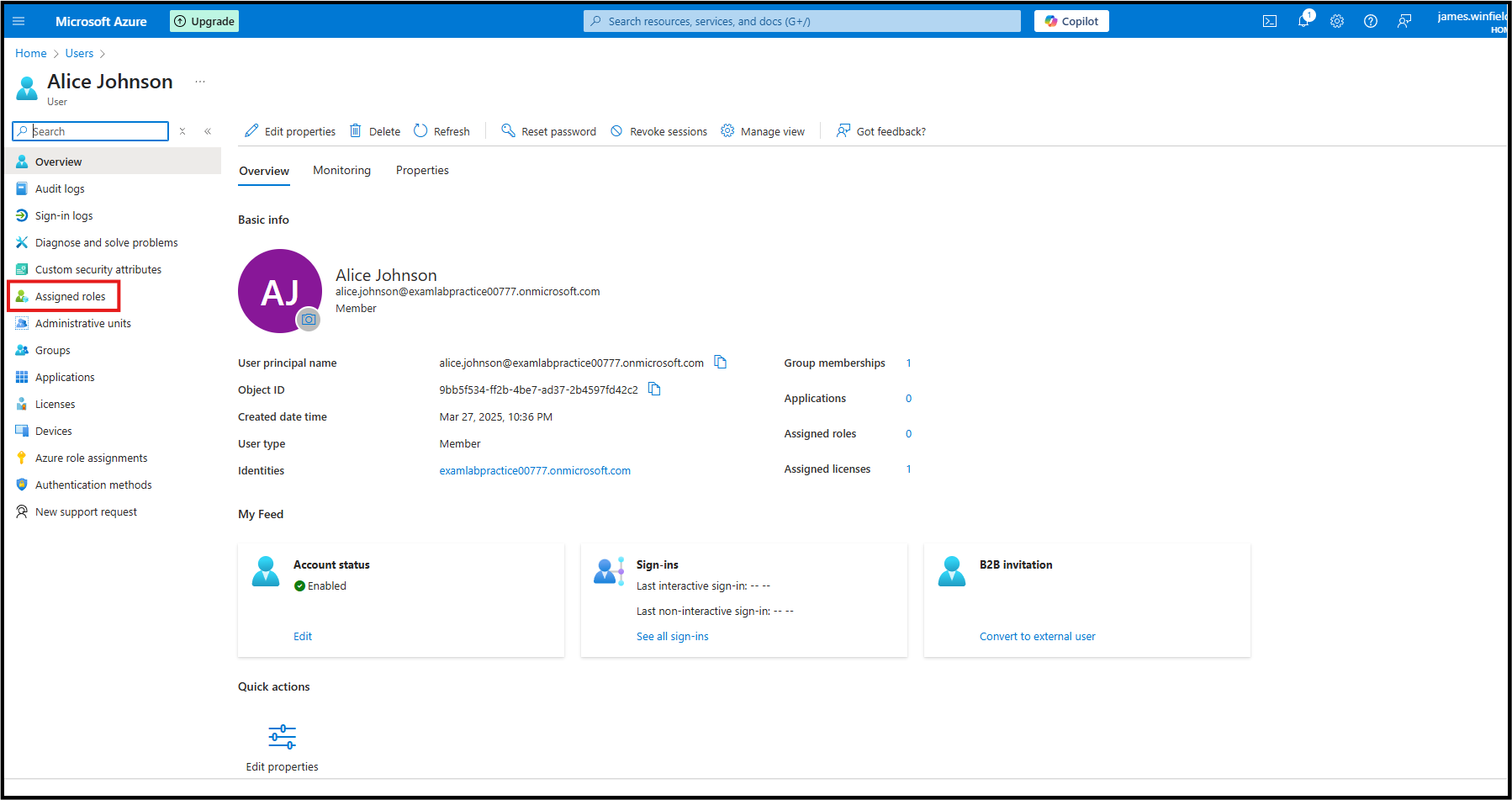Open Applications count link
Screen dimensions: 1512x800
point(908,398)
